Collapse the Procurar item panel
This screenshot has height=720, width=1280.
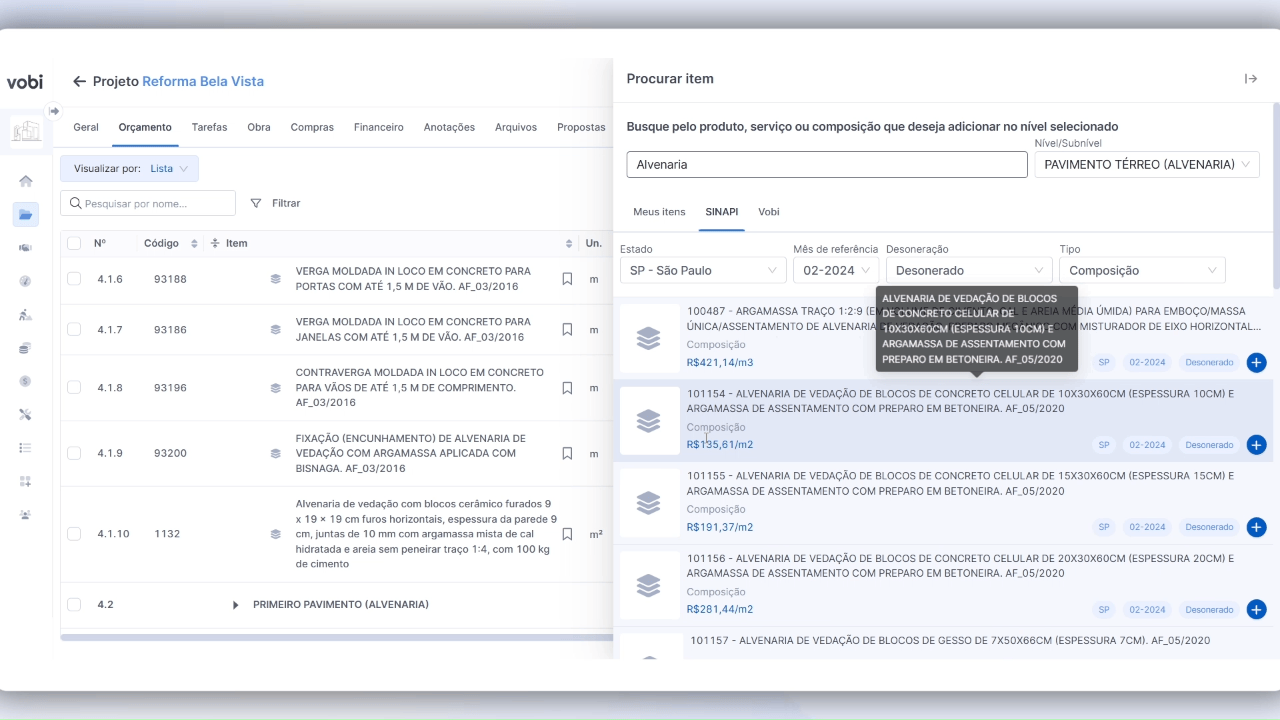tap(1250, 79)
